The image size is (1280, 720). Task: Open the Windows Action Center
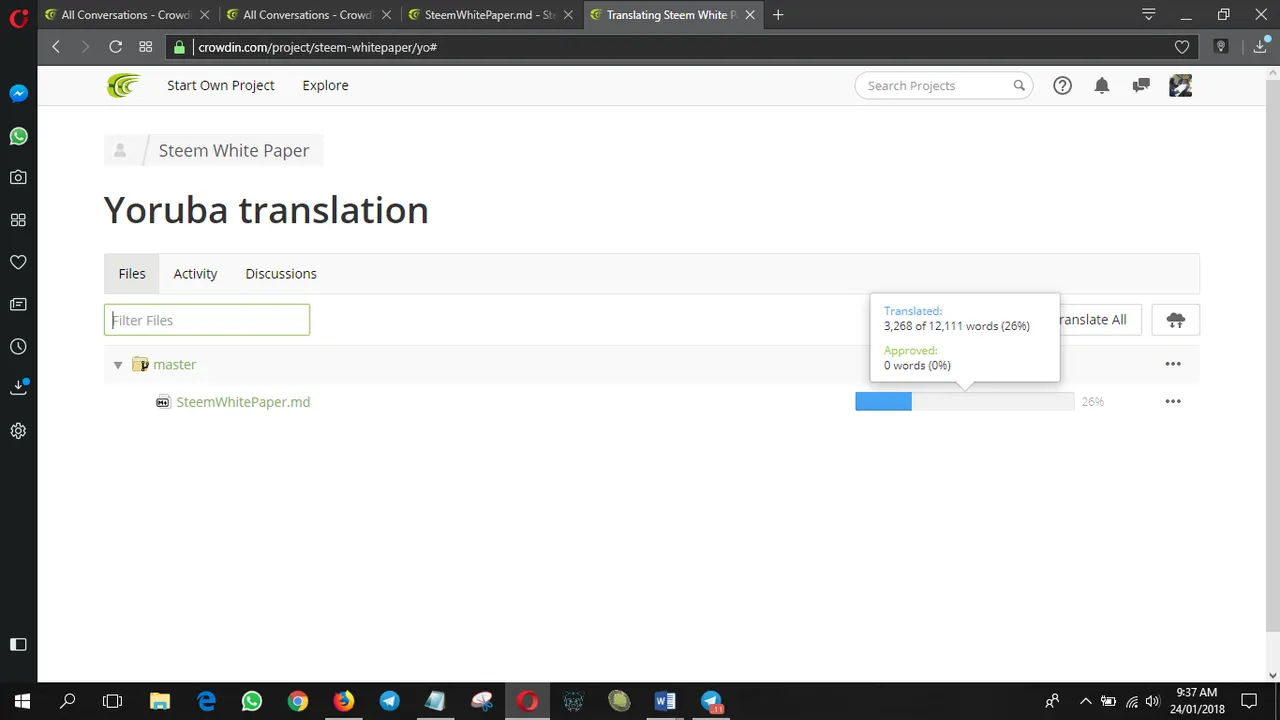(1249, 701)
